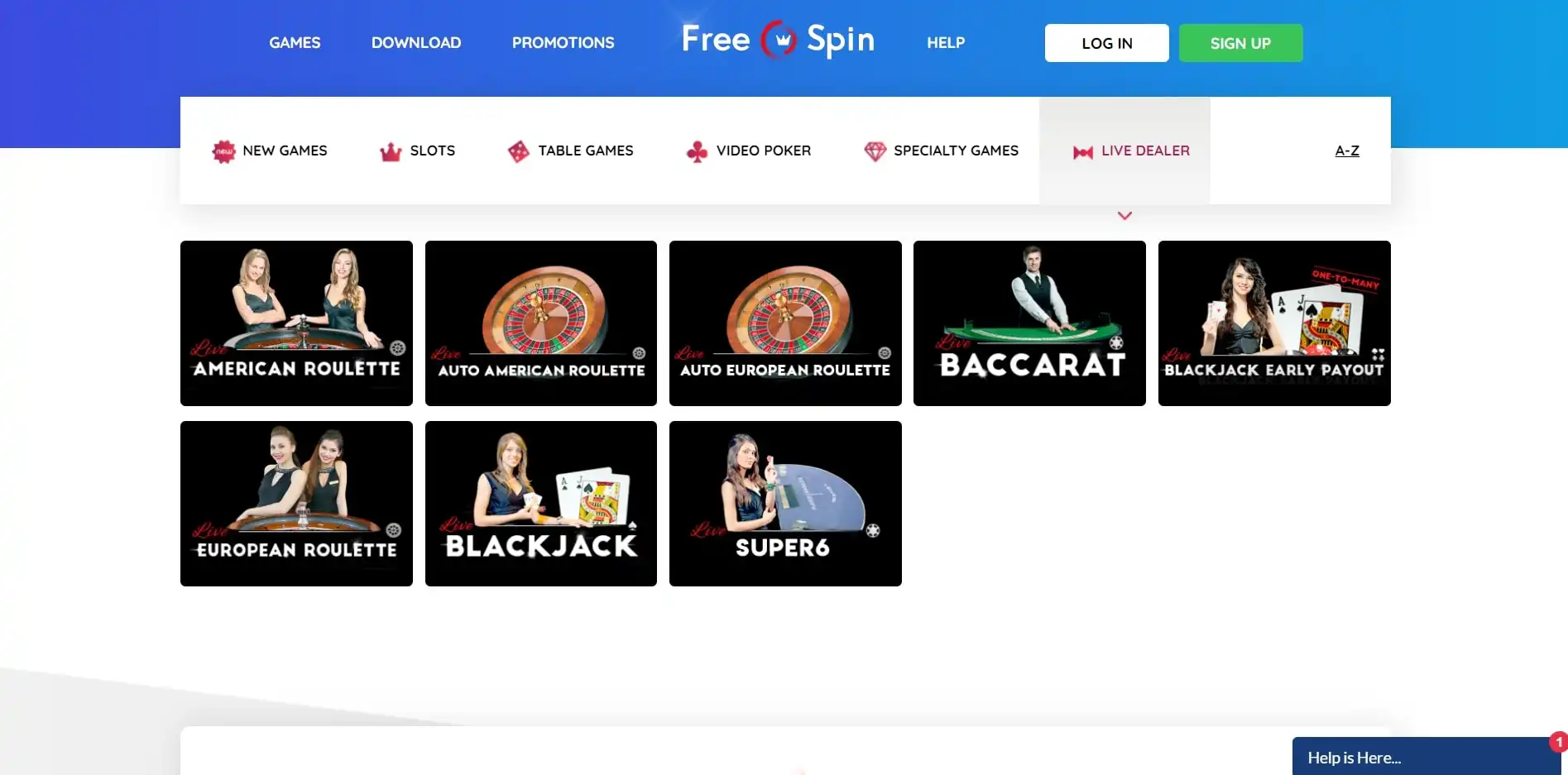This screenshot has height=775, width=1568.
Task: Click the green SIGN UP button
Action: pos(1240,43)
